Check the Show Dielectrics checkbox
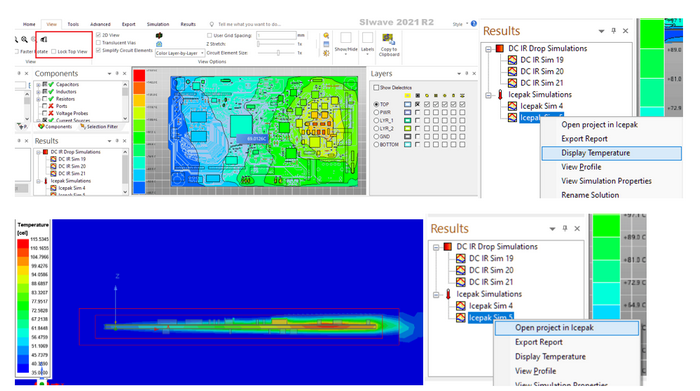Image resolution: width=700 pixels, height=391 pixels. (x=376, y=87)
